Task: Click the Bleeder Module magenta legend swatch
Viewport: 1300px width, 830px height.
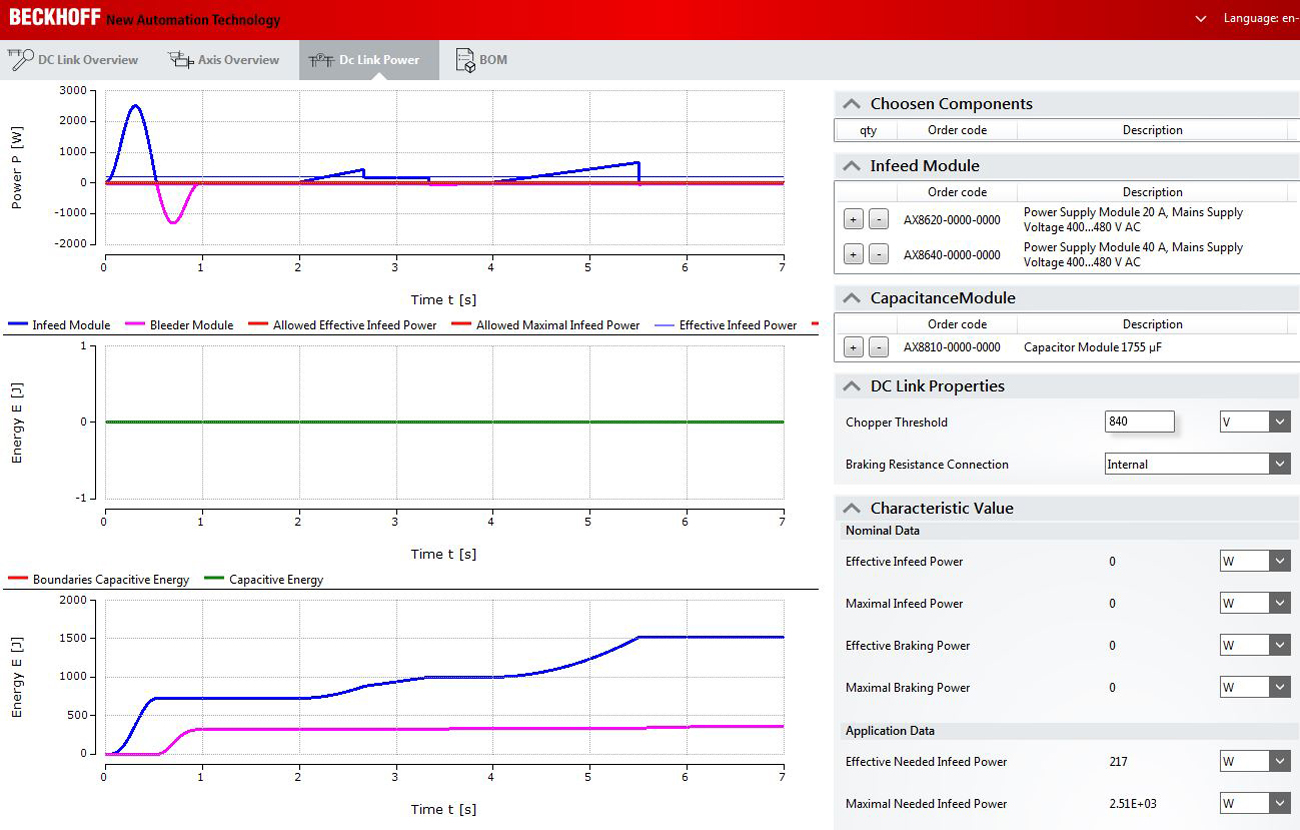Action: [135, 325]
